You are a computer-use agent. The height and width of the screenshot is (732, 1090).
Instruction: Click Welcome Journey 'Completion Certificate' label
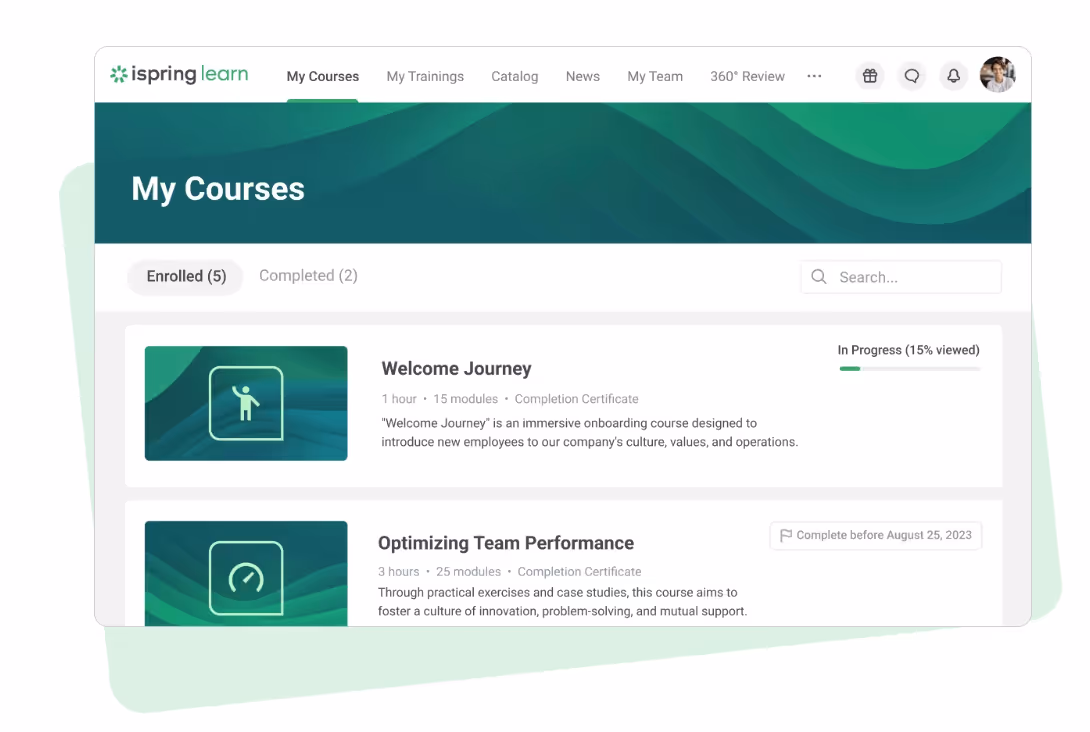coord(576,399)
